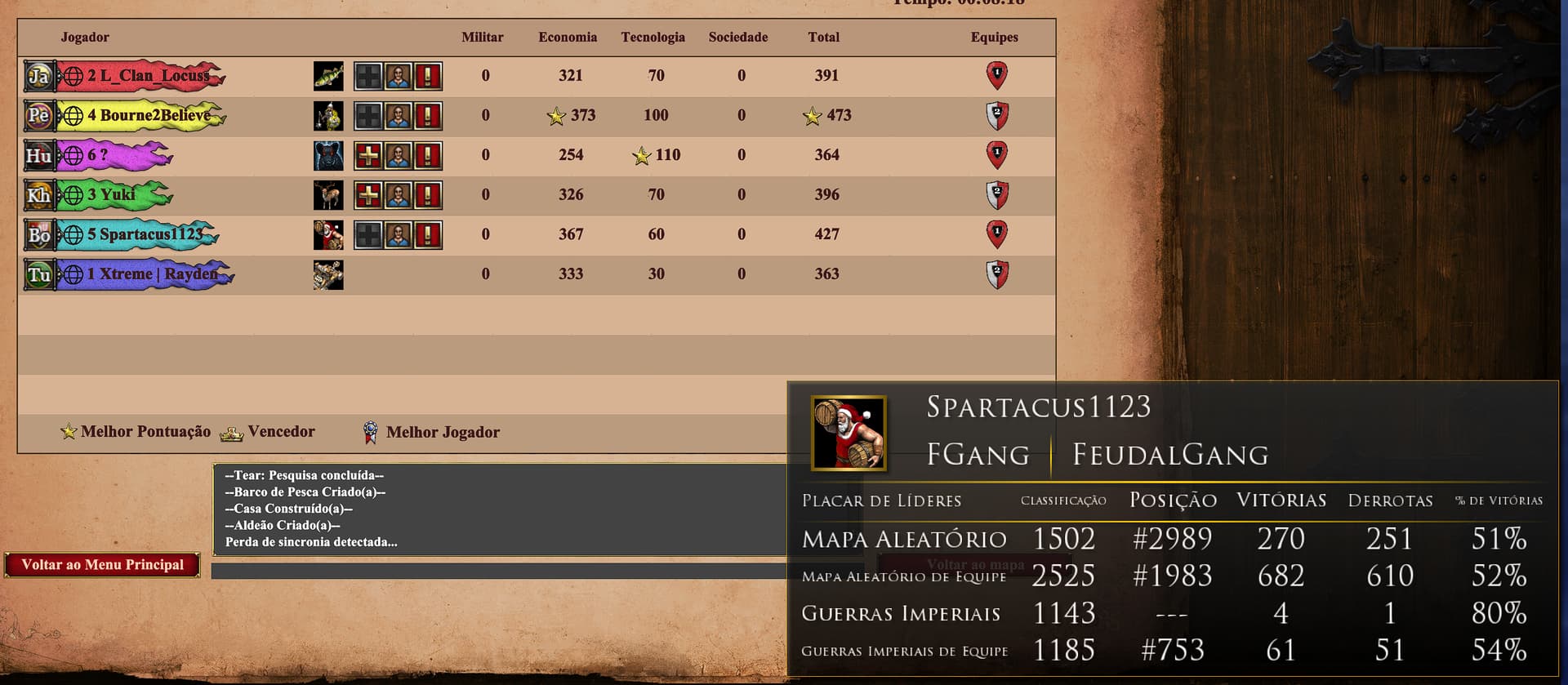This screenshot has height=685, width=1568.
Task: View profile portrait of Bourne2Believe
Action: [x=399, y=116]
